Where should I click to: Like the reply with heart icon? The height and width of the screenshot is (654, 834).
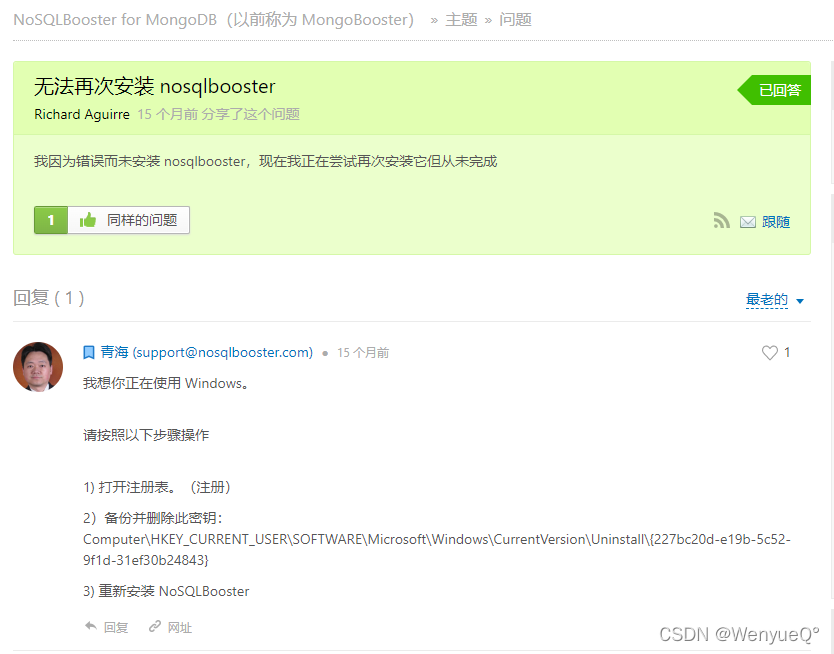click(769, 353)
